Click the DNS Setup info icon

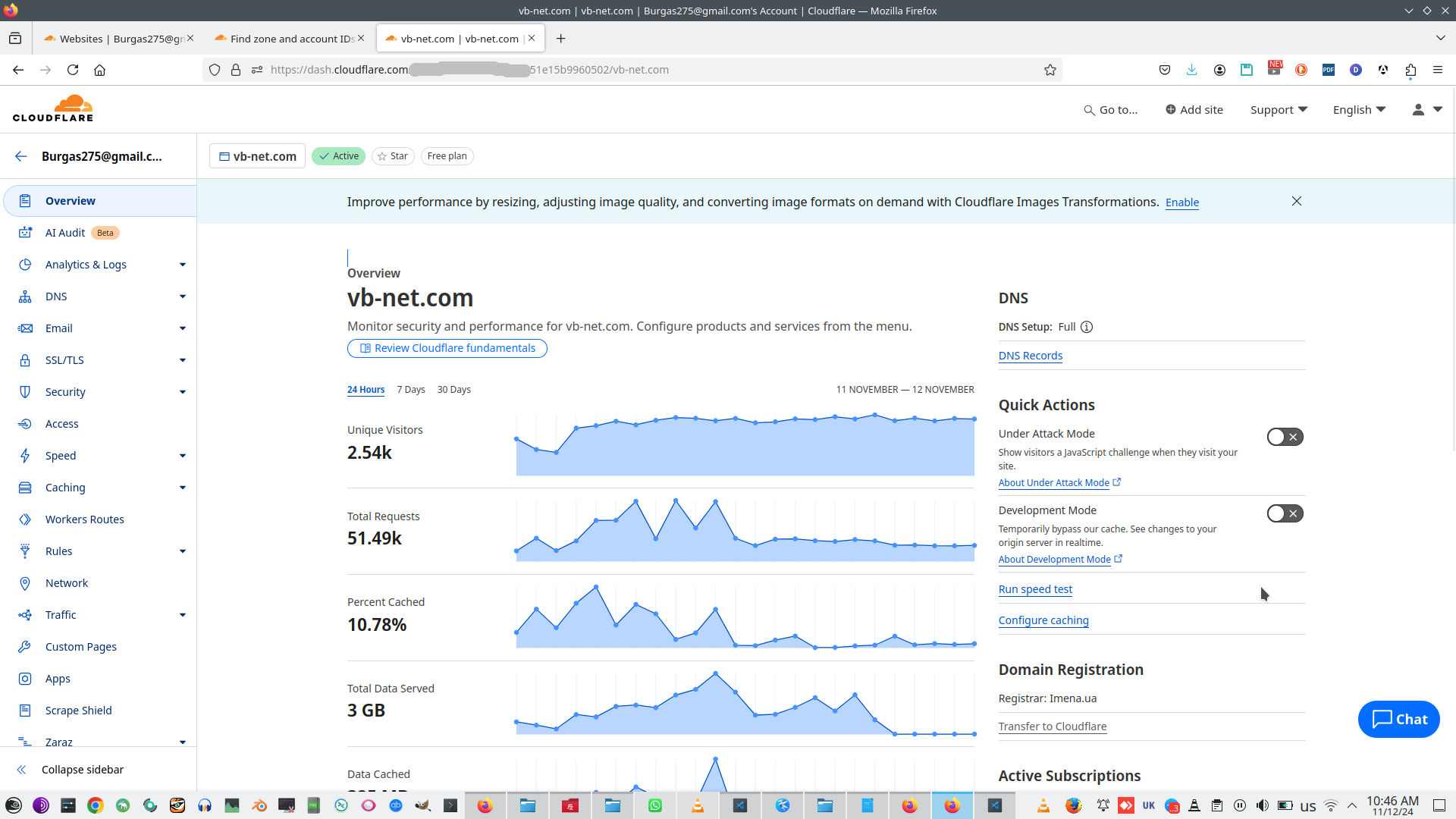tap(1087, 327)
